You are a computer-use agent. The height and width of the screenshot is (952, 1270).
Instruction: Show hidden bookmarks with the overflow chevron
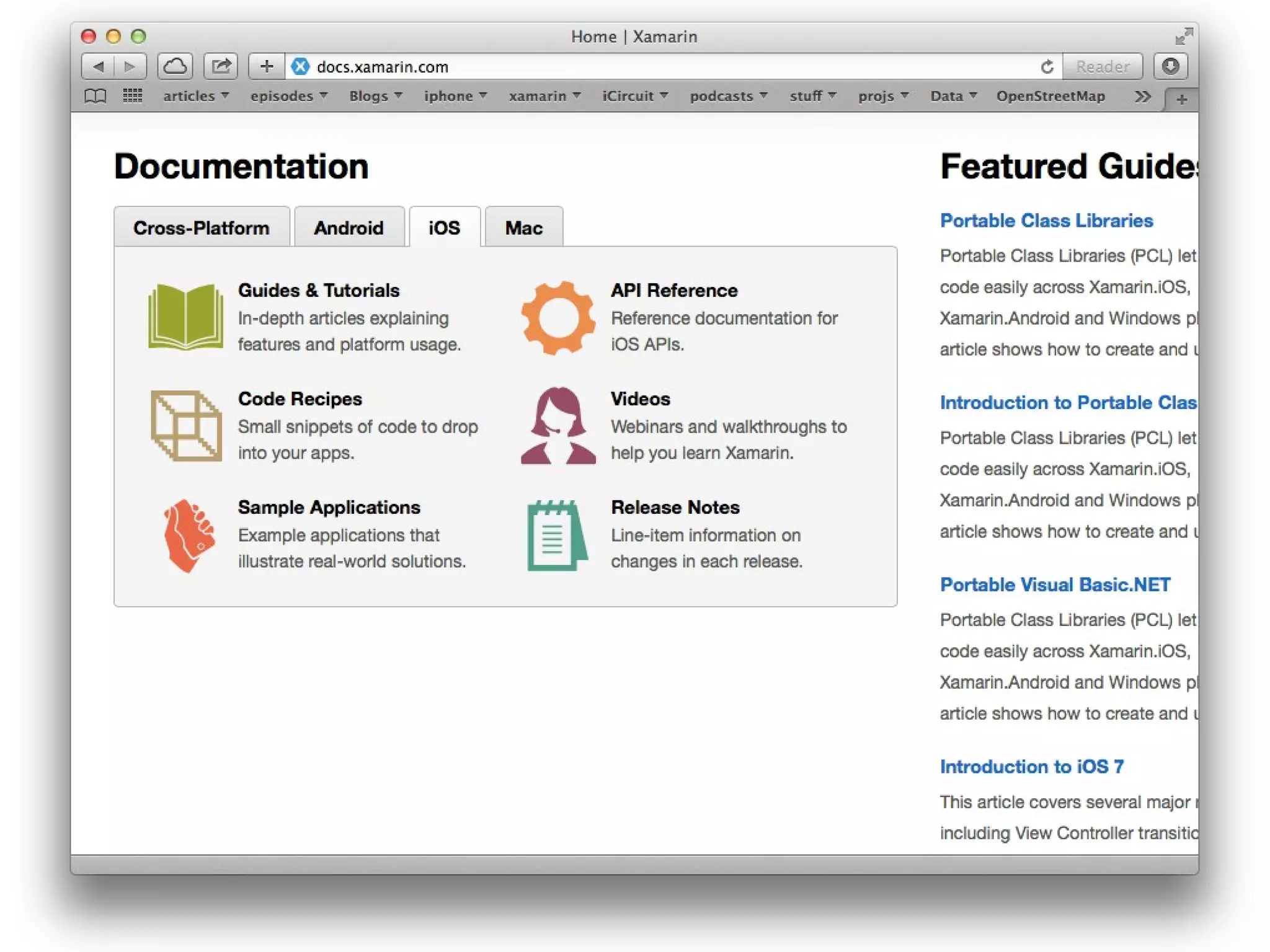pos(1142,97)
